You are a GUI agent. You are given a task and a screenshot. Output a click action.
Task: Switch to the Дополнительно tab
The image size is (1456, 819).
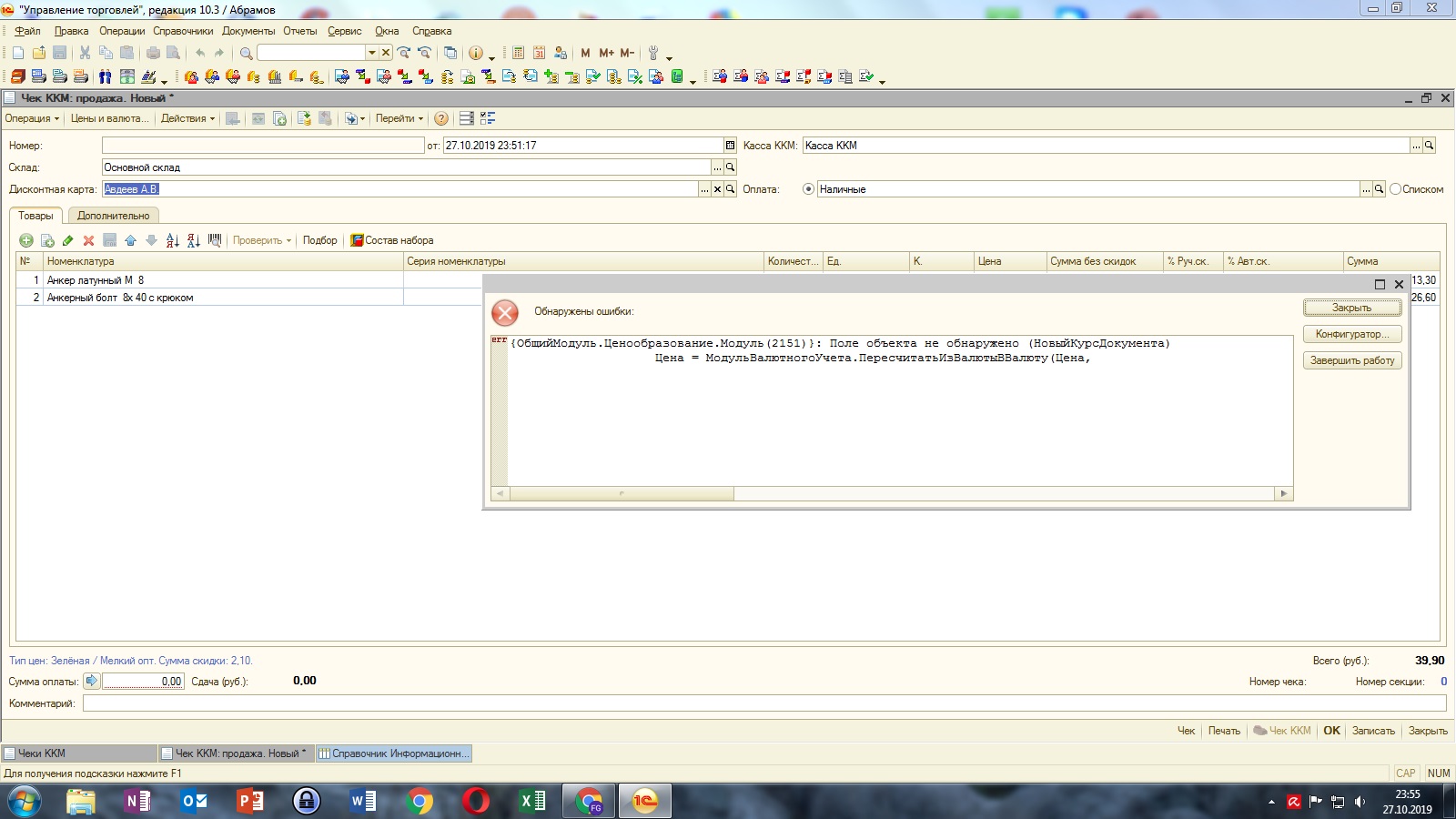[113, 216]
